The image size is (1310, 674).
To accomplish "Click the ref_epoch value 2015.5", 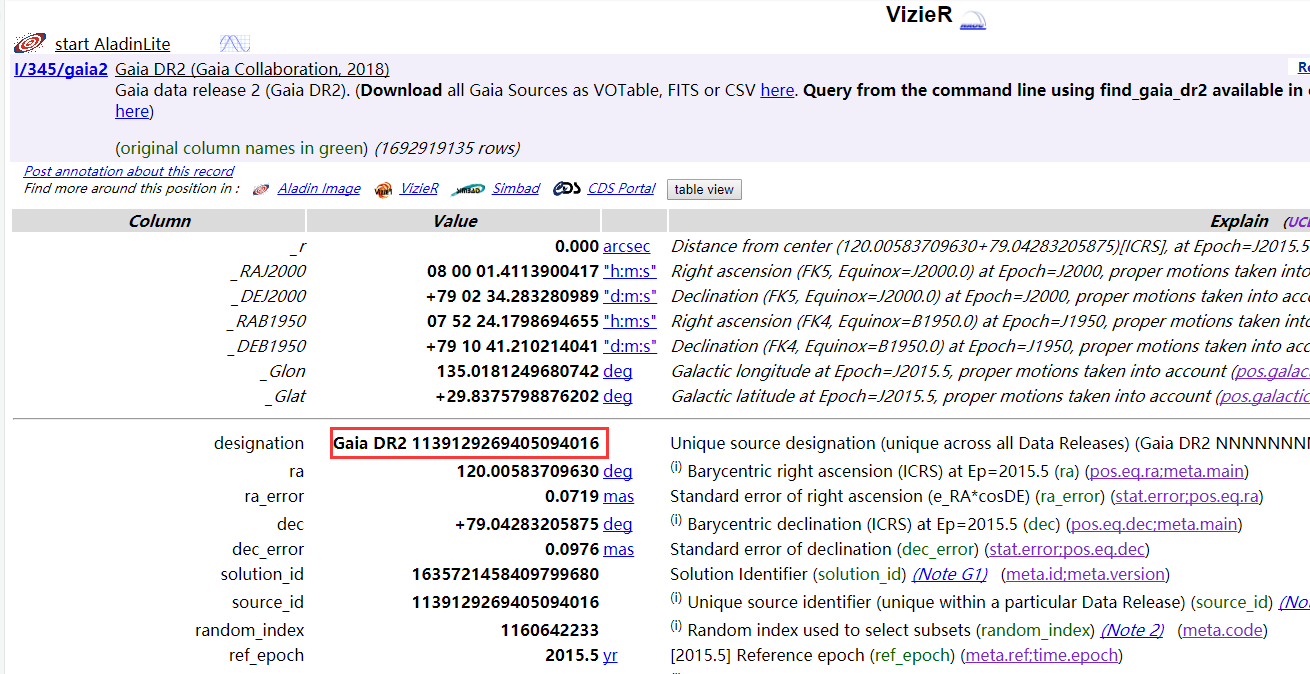I will tap(572, 656).
